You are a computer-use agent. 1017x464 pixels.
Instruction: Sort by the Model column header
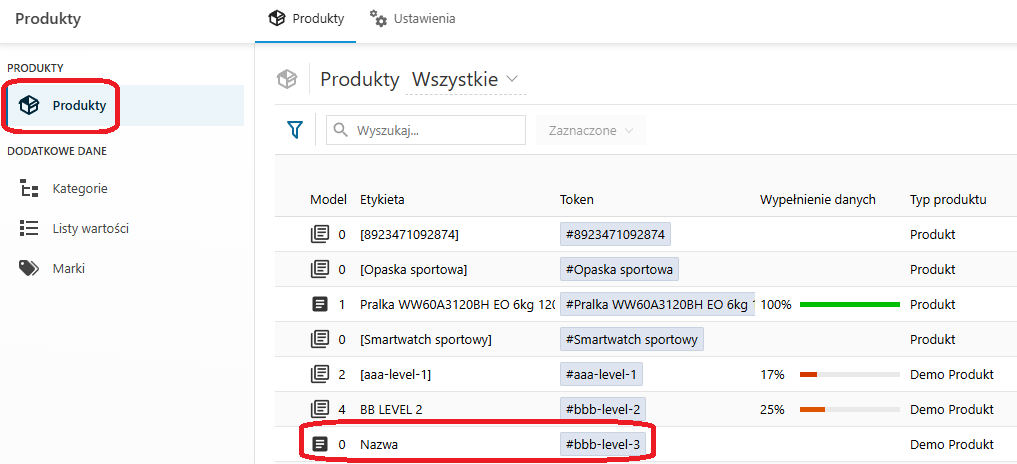pyautogui.click(x=328, y=200)
